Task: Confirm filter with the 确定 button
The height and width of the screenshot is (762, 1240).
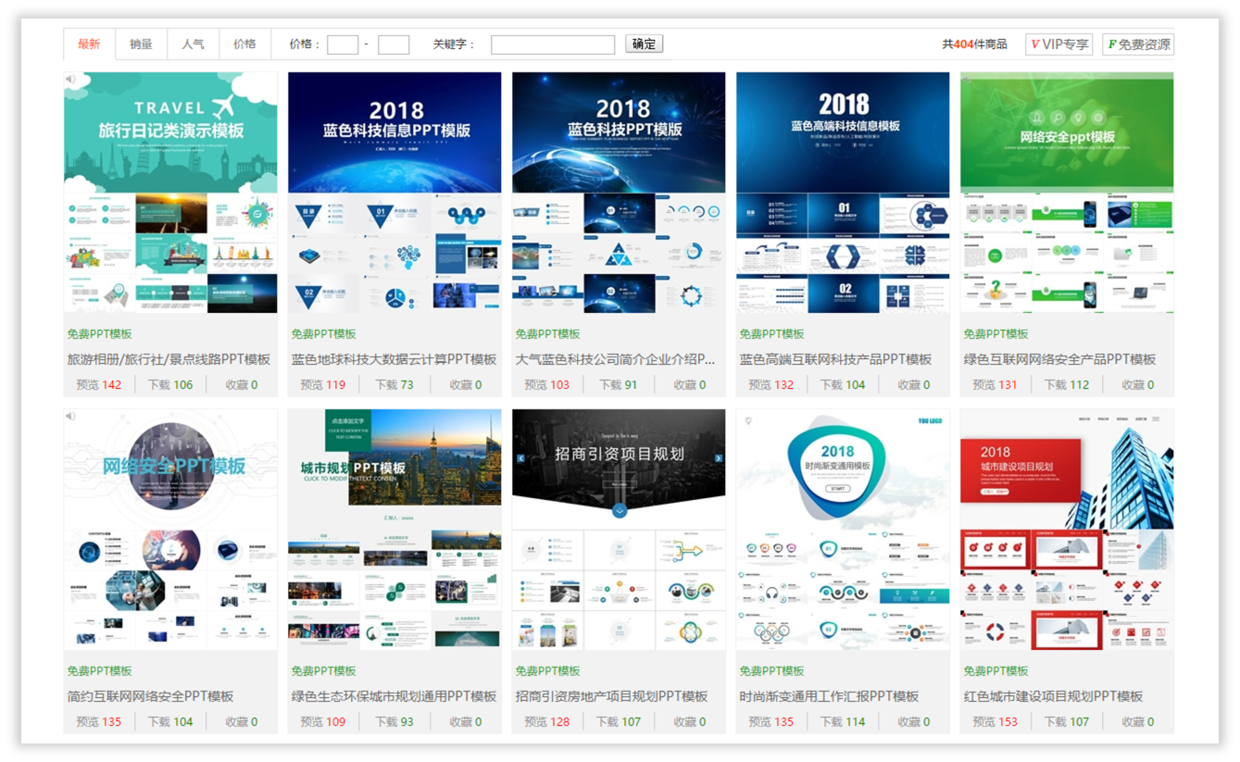Action: coord(644,44)
